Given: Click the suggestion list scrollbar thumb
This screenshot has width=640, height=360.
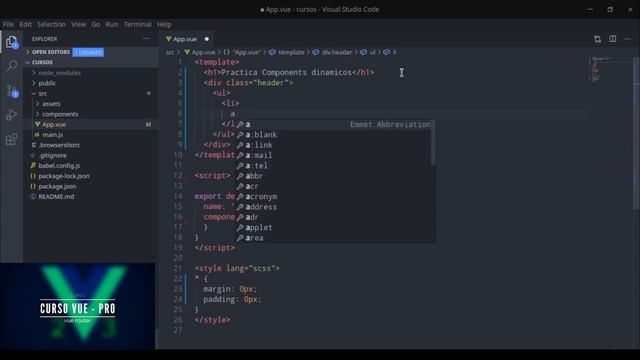Looking at the screenshot, I should coord(433,142).
